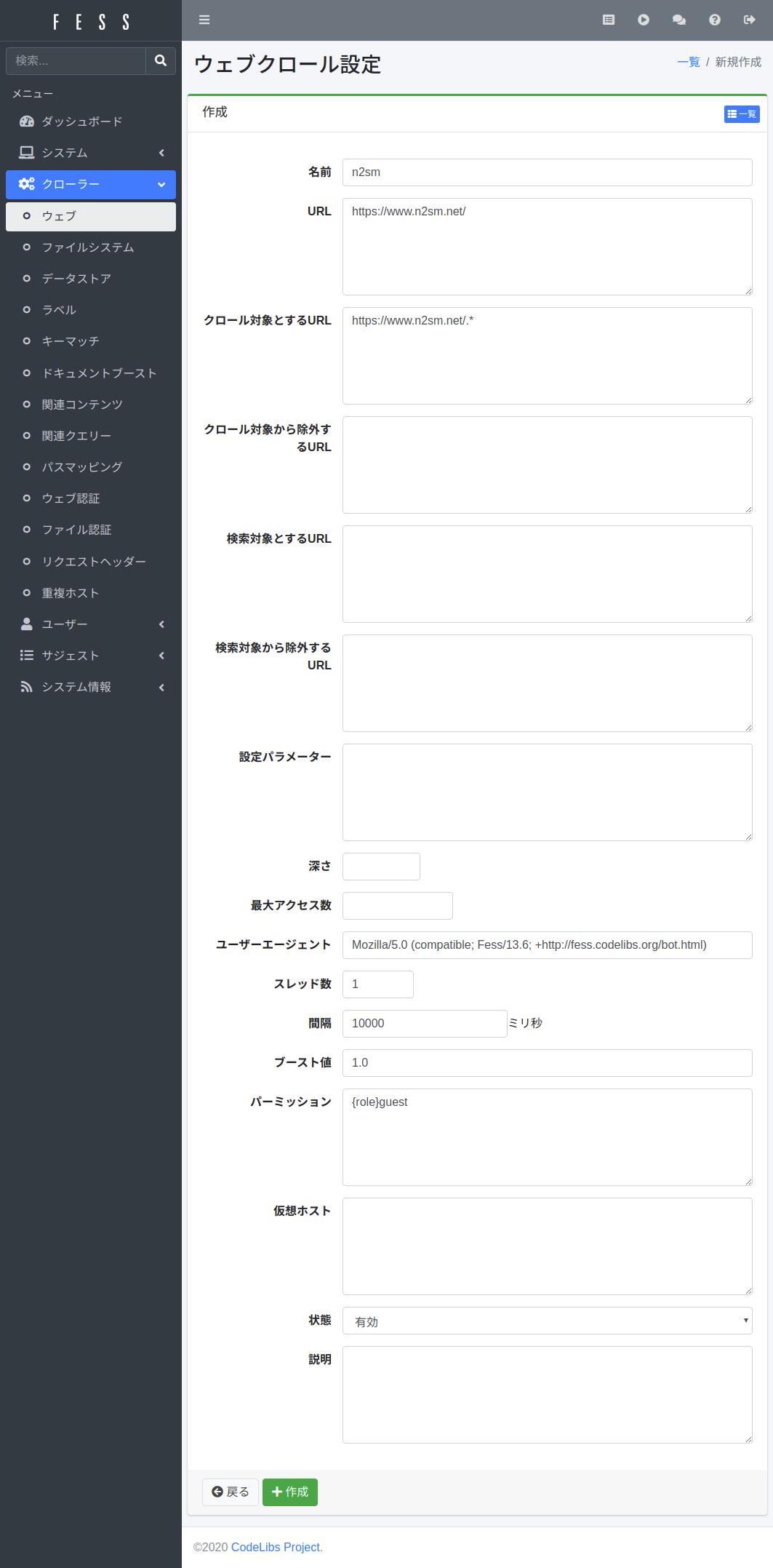
Task: Click the search magnifier icon in sidebar
Action: (x=161, y=61)
